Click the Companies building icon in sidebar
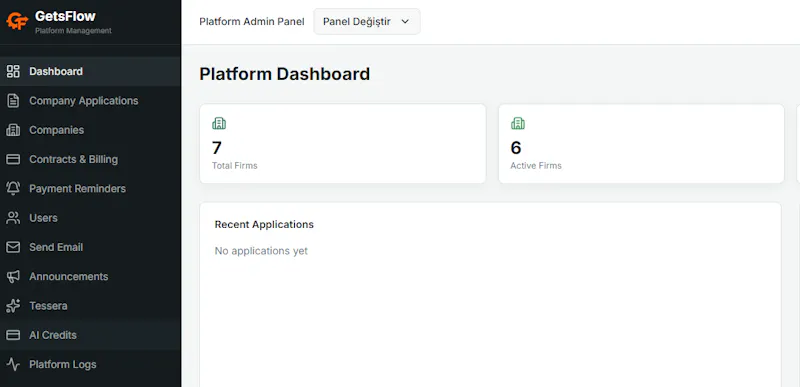800x387 pixels. (x=13, y=130)
